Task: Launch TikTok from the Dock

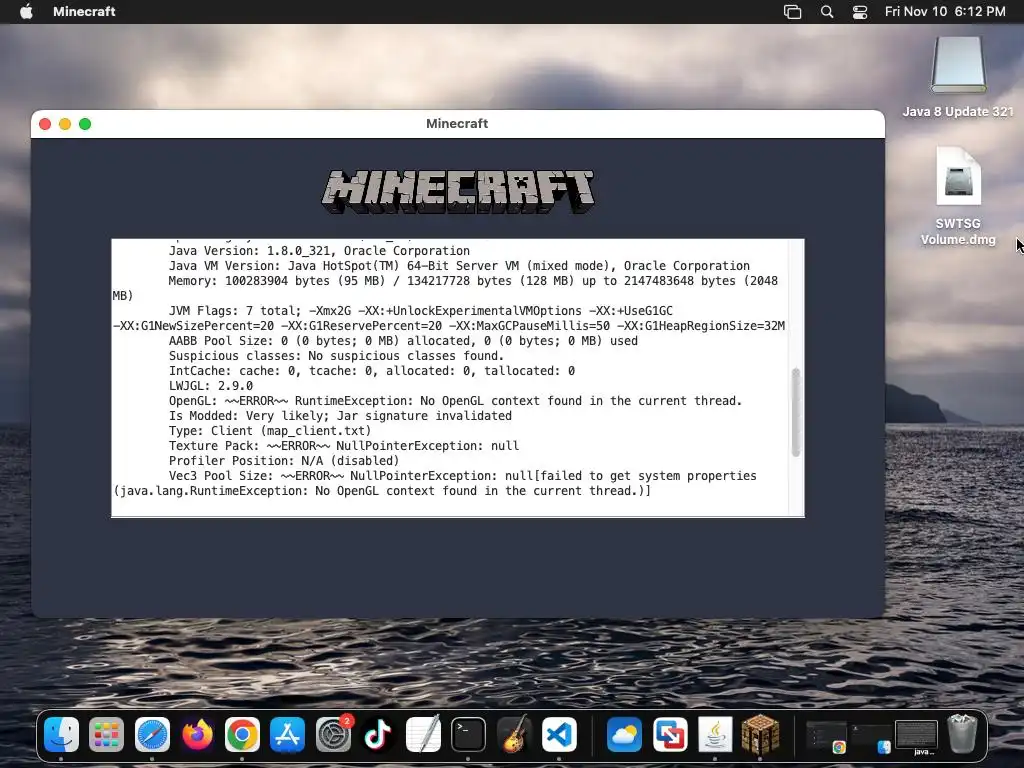Action: [378, 735]
